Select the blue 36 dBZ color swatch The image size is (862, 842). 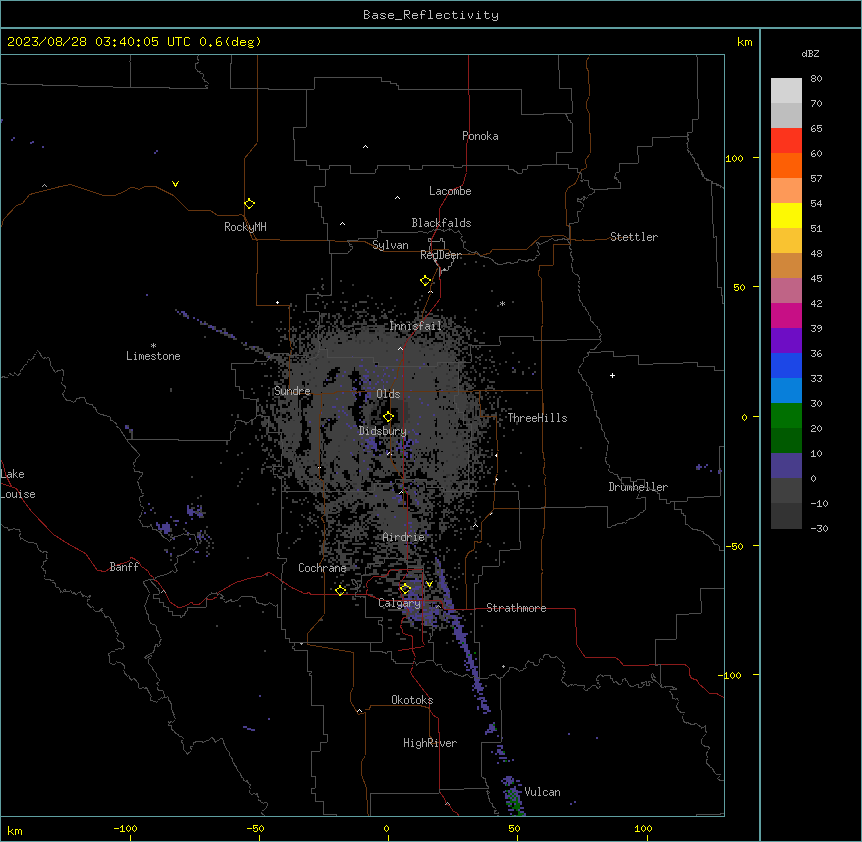(x=786, y=365)
